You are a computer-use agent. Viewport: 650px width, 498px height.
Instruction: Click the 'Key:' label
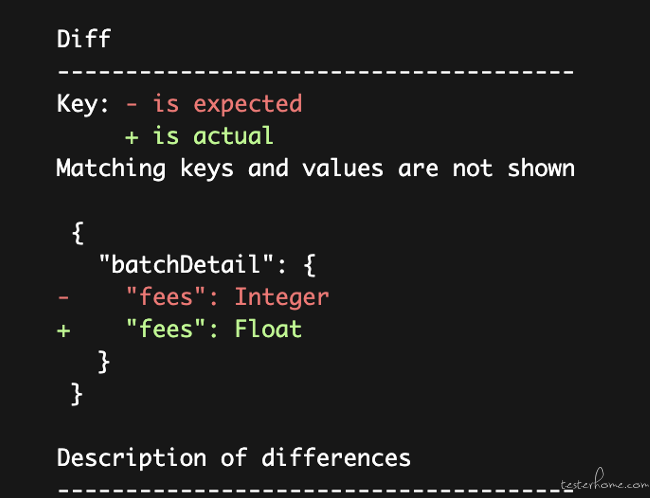click(82, 104)
